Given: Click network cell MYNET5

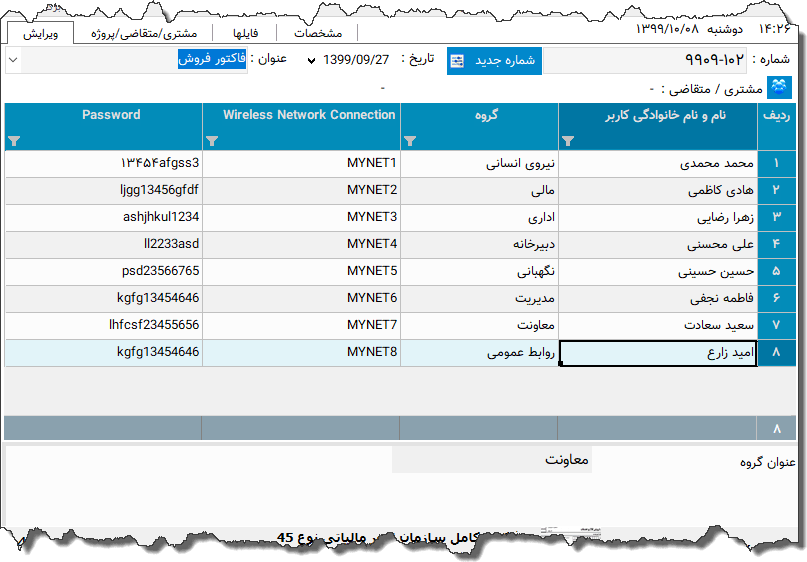Looking at the screenshot, I should 302,272.
